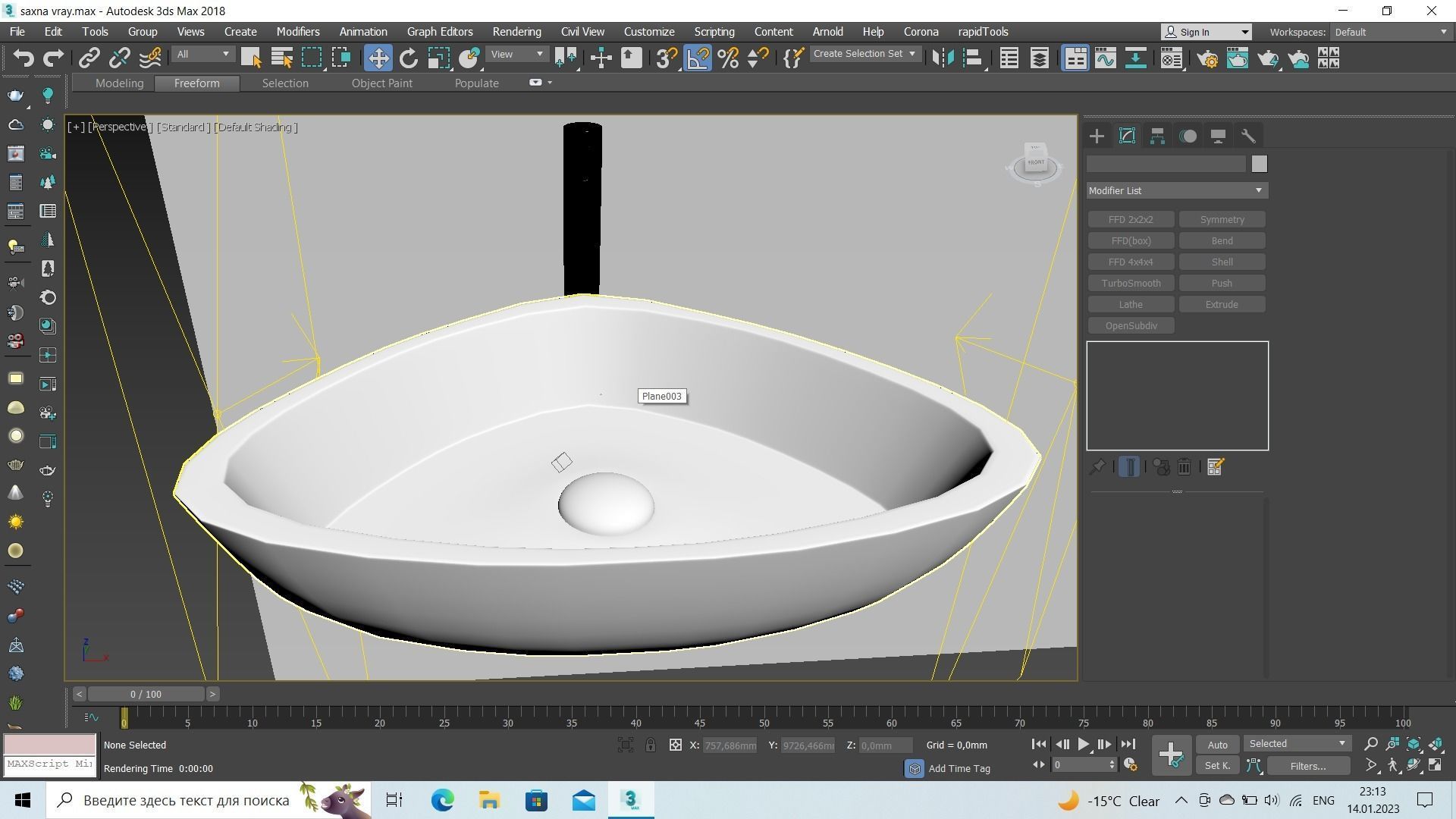1456x819 pixels.
Task: Click the object color swatch
Action: (1259, 164)
